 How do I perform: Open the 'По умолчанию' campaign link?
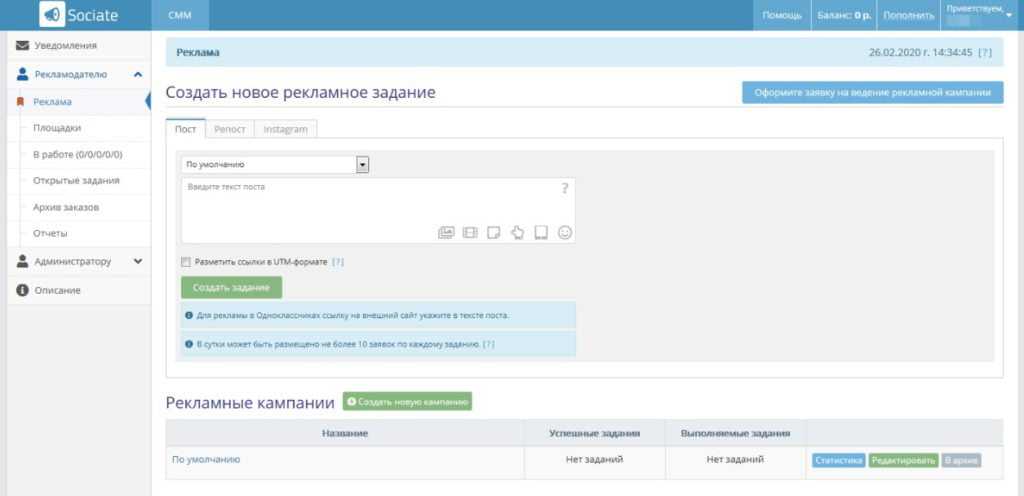(x=206, y=460)
